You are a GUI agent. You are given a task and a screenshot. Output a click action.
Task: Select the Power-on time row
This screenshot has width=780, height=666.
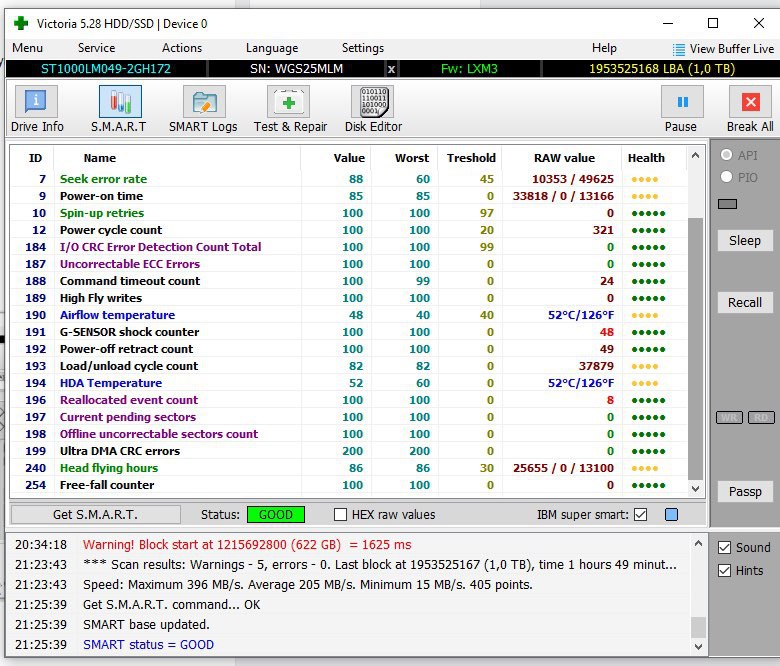tap(349, 196)
